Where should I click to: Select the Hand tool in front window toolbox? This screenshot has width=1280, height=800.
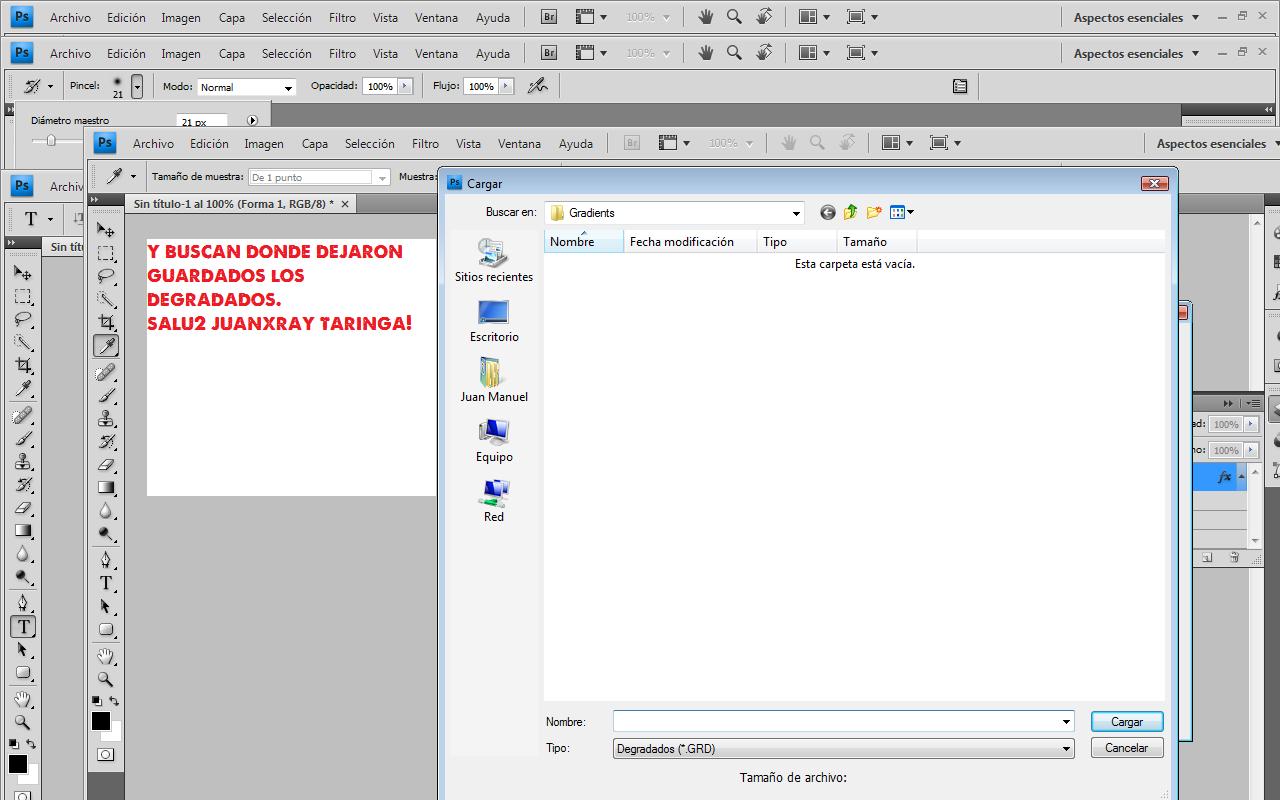point(106,657)
